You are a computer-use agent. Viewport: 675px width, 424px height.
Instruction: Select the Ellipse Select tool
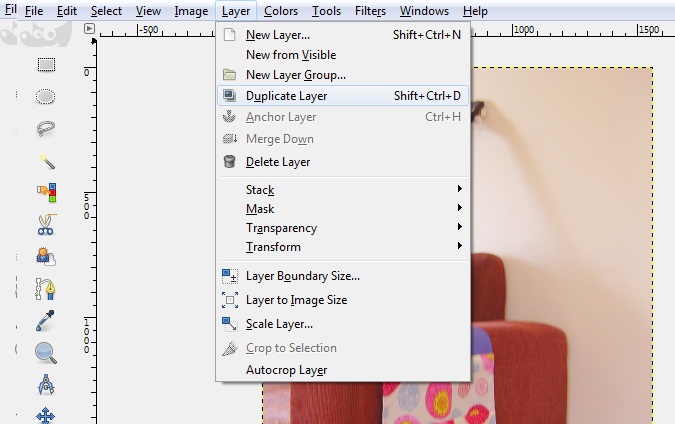click(x=45, y=97)
